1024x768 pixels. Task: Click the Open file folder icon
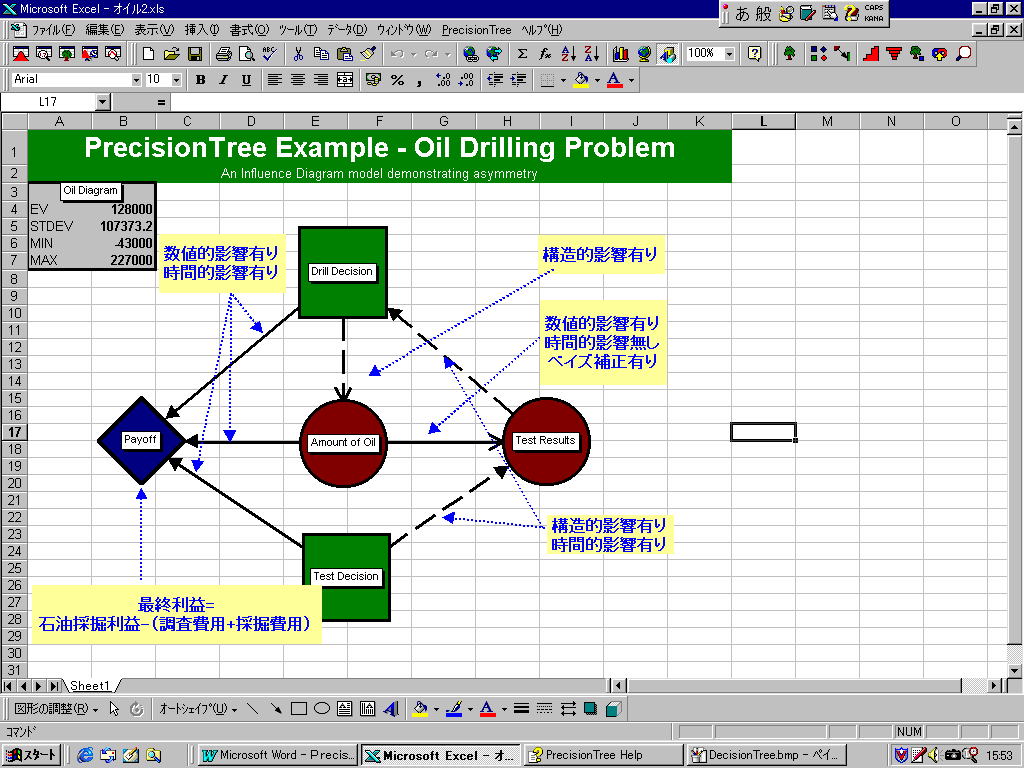(172, 54)
